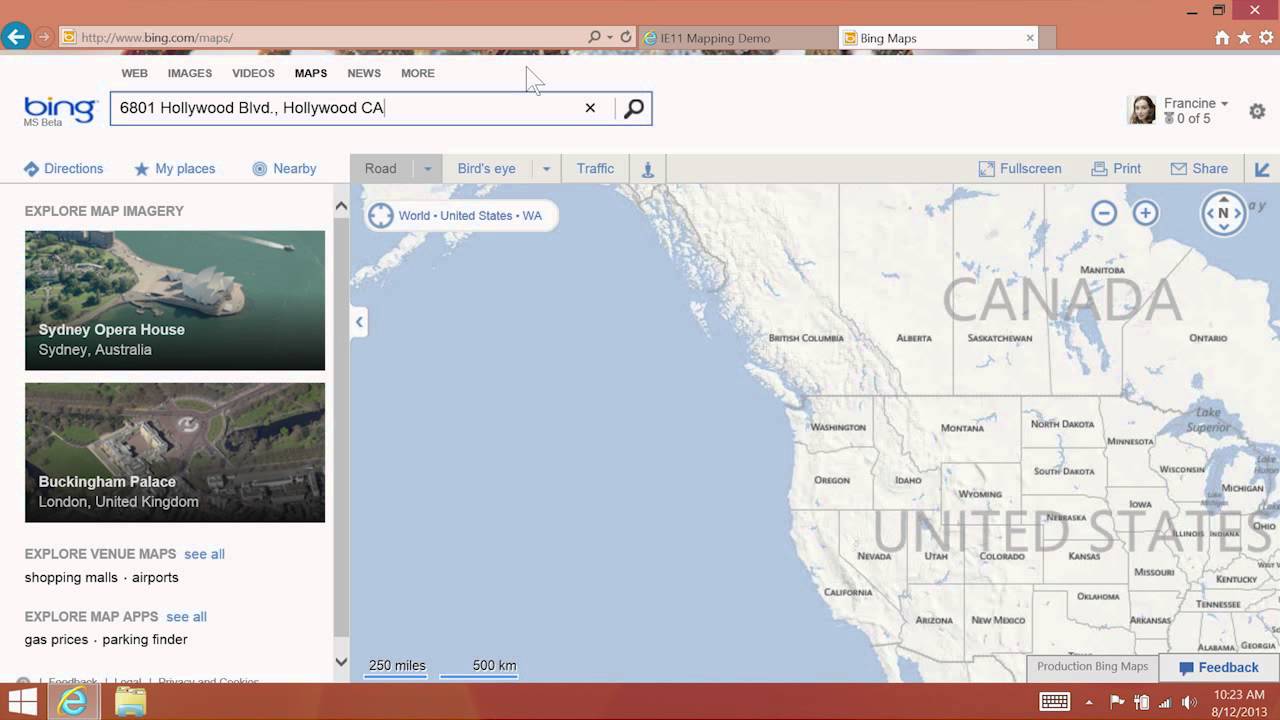Click the Feedback button on the map
Viewport: 1280px width, 720px height.
click(x=1218, y=667)
